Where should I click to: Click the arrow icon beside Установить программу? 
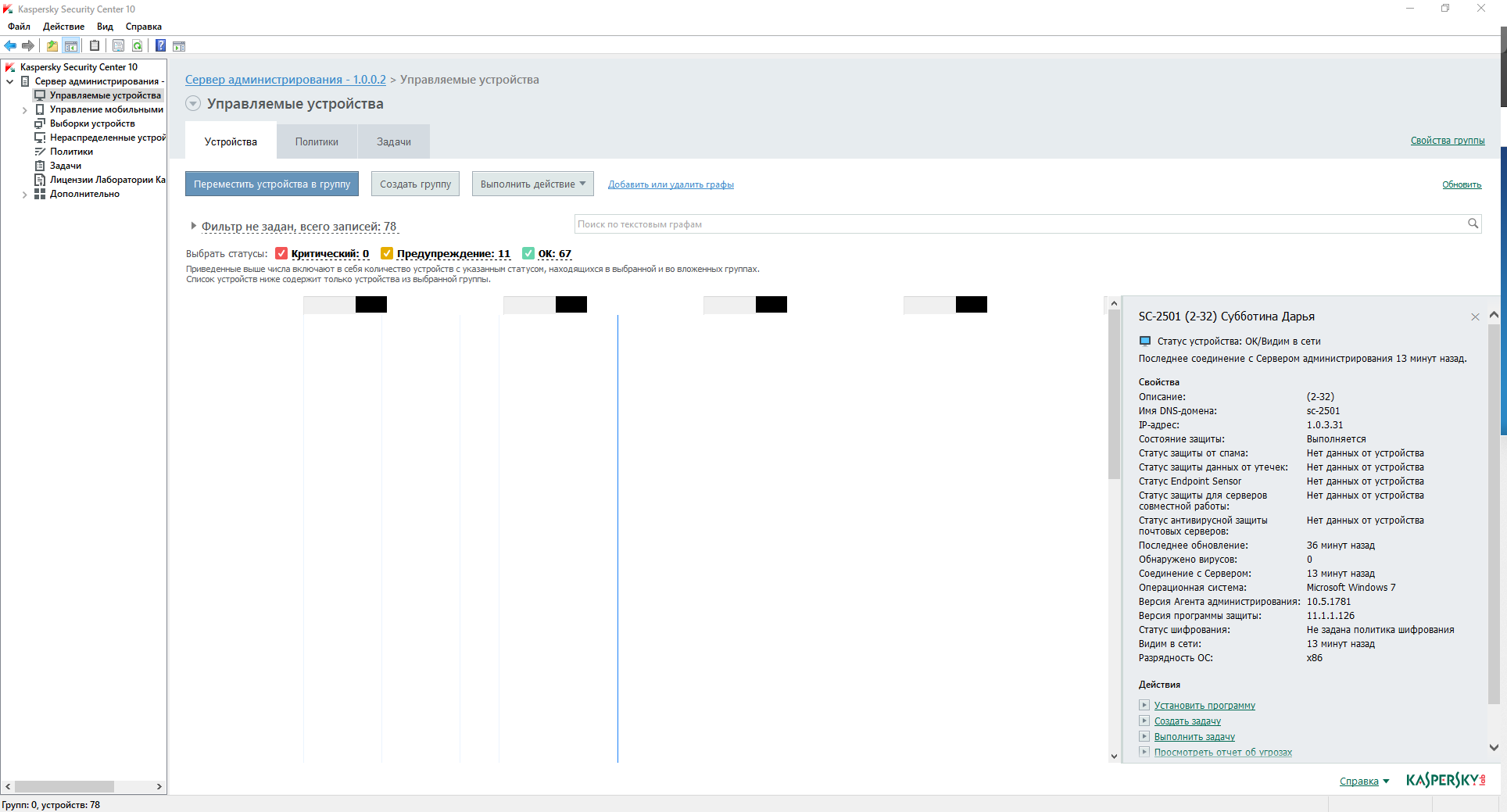[1144, 705]
